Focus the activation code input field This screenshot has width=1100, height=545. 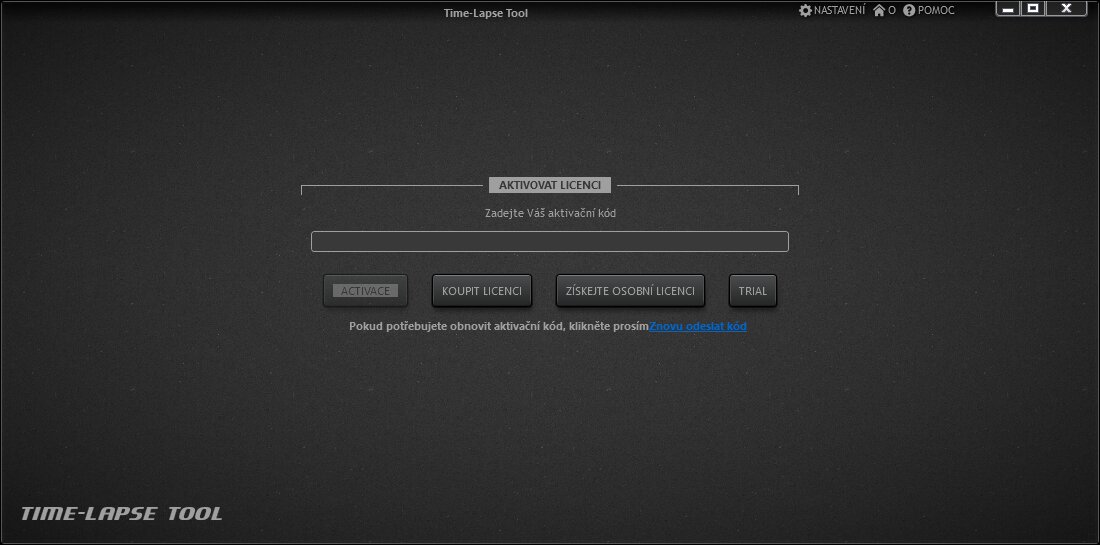[x=549, y=242]
